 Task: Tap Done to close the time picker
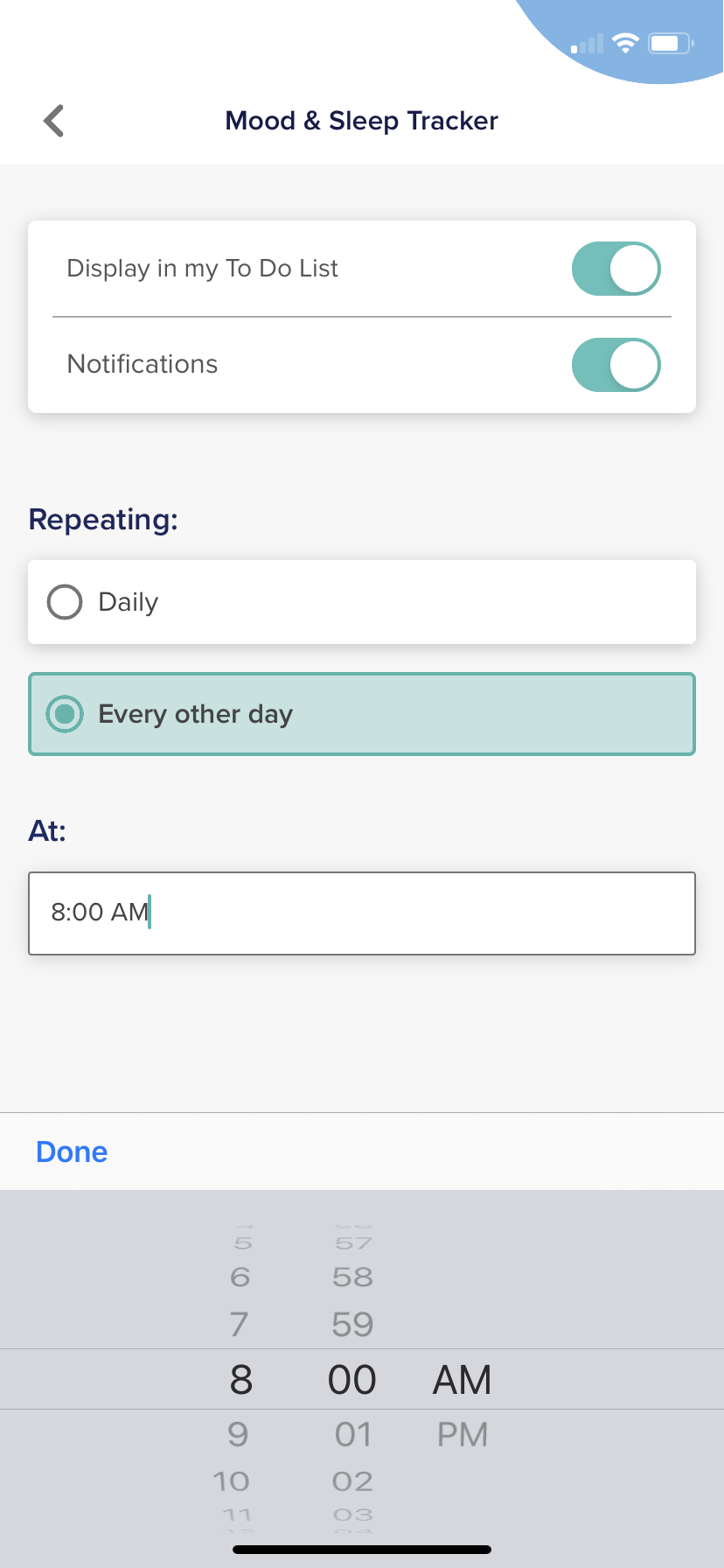(72, 1151)
